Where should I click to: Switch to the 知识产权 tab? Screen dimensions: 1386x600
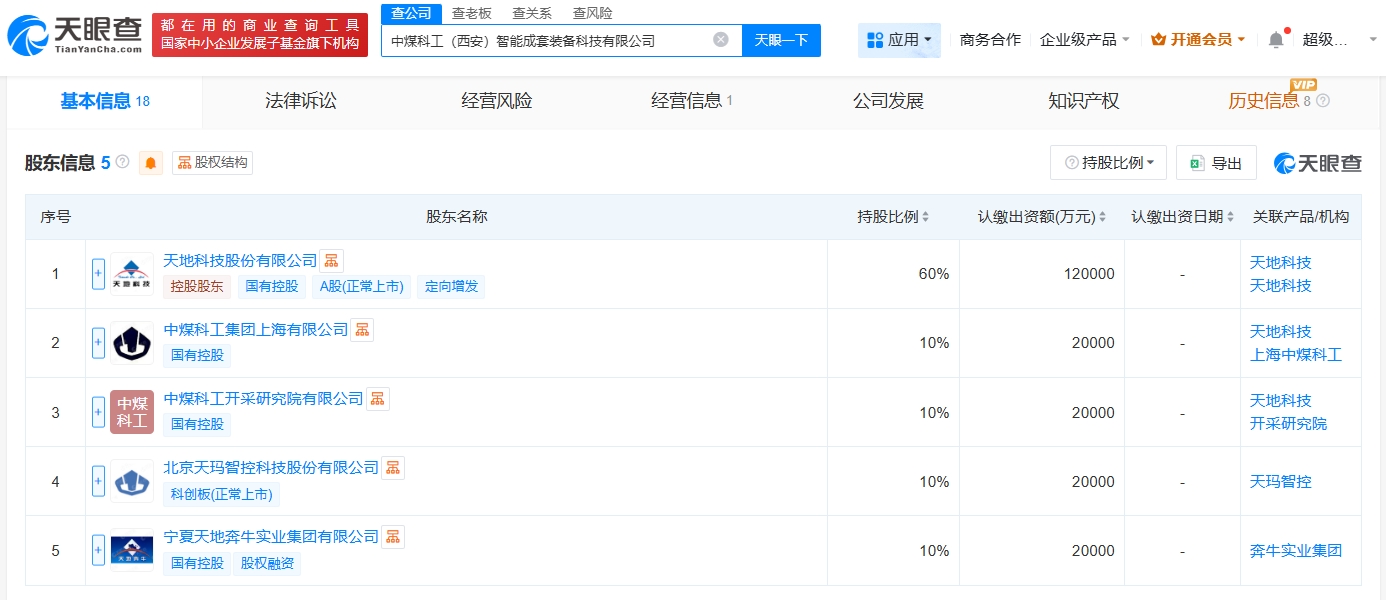tap(1083, 101)
